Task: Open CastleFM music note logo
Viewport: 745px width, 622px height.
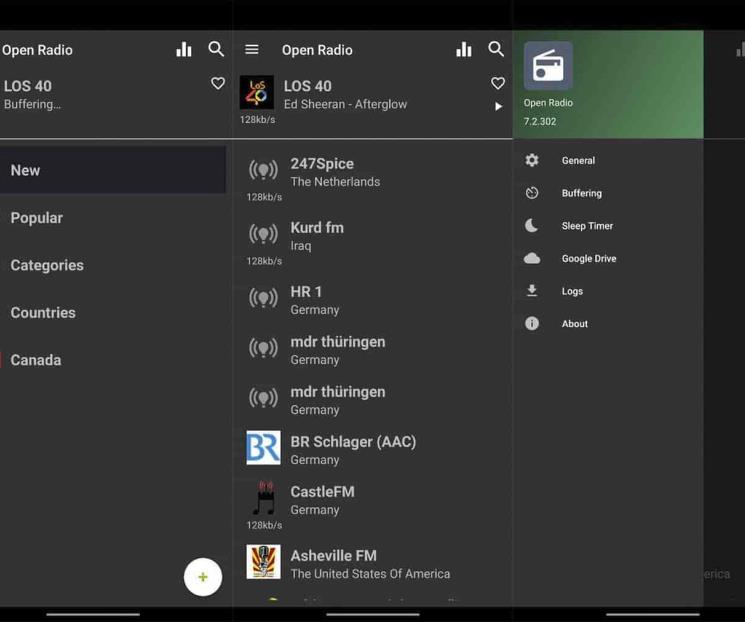Action: pos(264,498)
